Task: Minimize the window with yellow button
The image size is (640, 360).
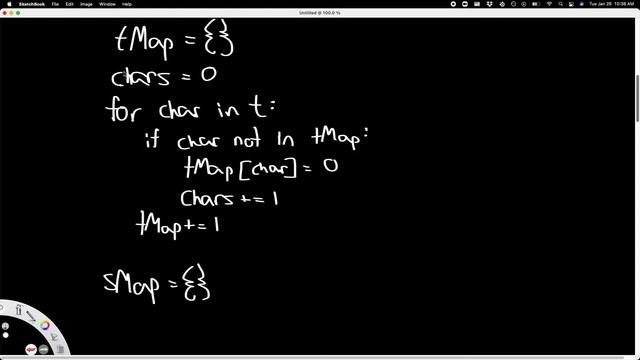Action: (11, 13)
